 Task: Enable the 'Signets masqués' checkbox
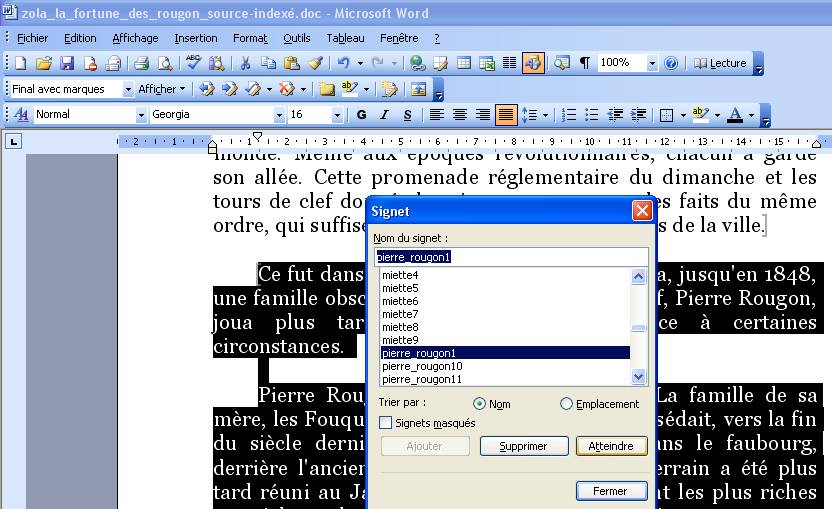click(386, 423)
